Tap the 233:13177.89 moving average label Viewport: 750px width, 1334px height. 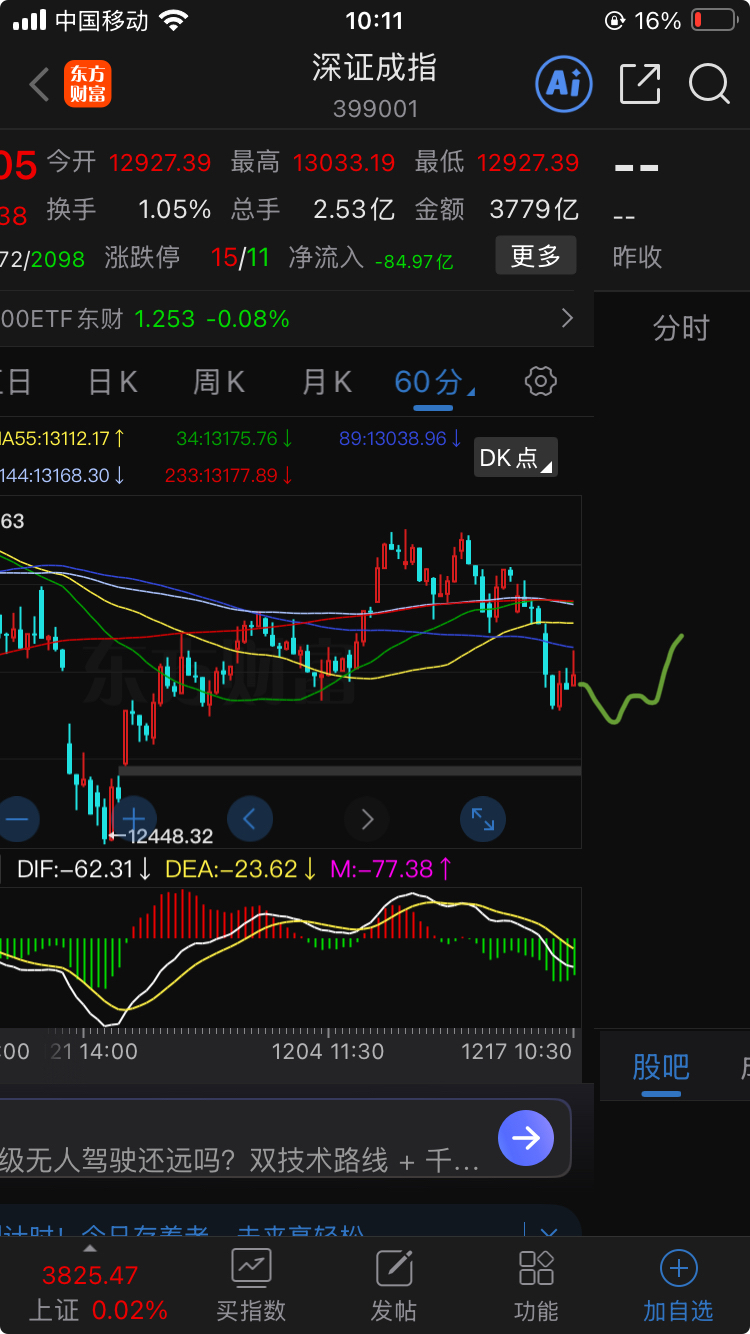click(229, 476)
